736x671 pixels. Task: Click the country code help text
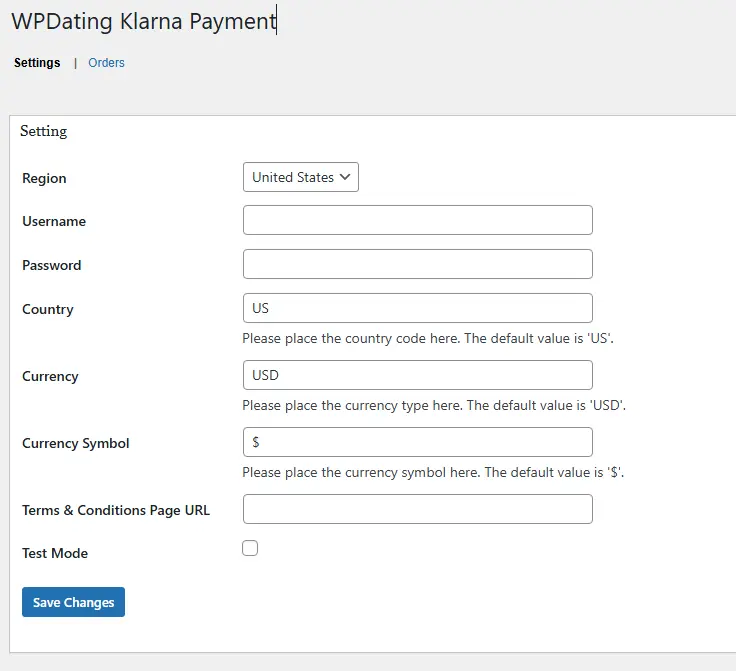[427, 338]
